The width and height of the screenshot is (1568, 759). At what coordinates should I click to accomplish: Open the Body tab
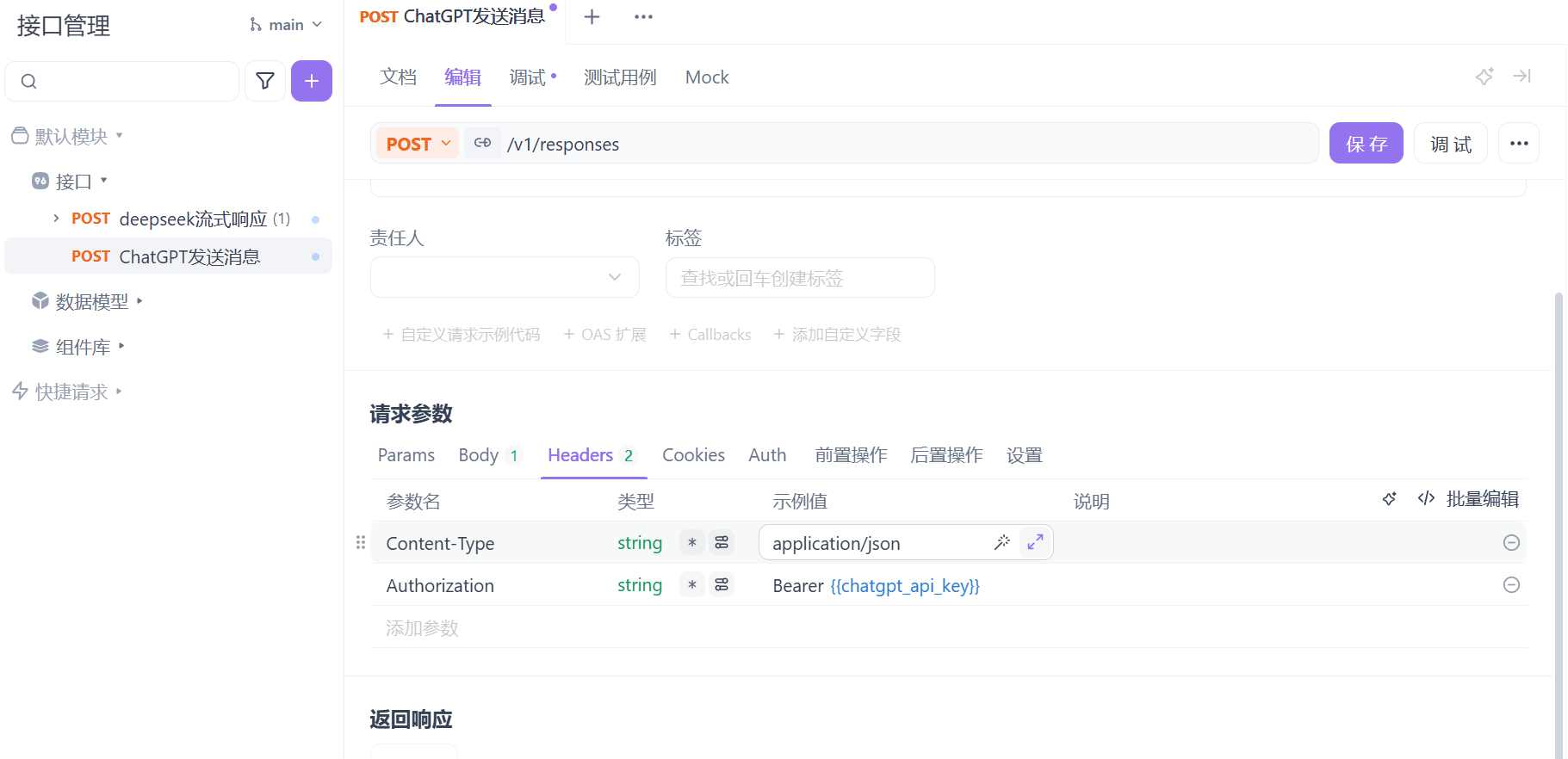pyautogui.click(x=490, y=455)
